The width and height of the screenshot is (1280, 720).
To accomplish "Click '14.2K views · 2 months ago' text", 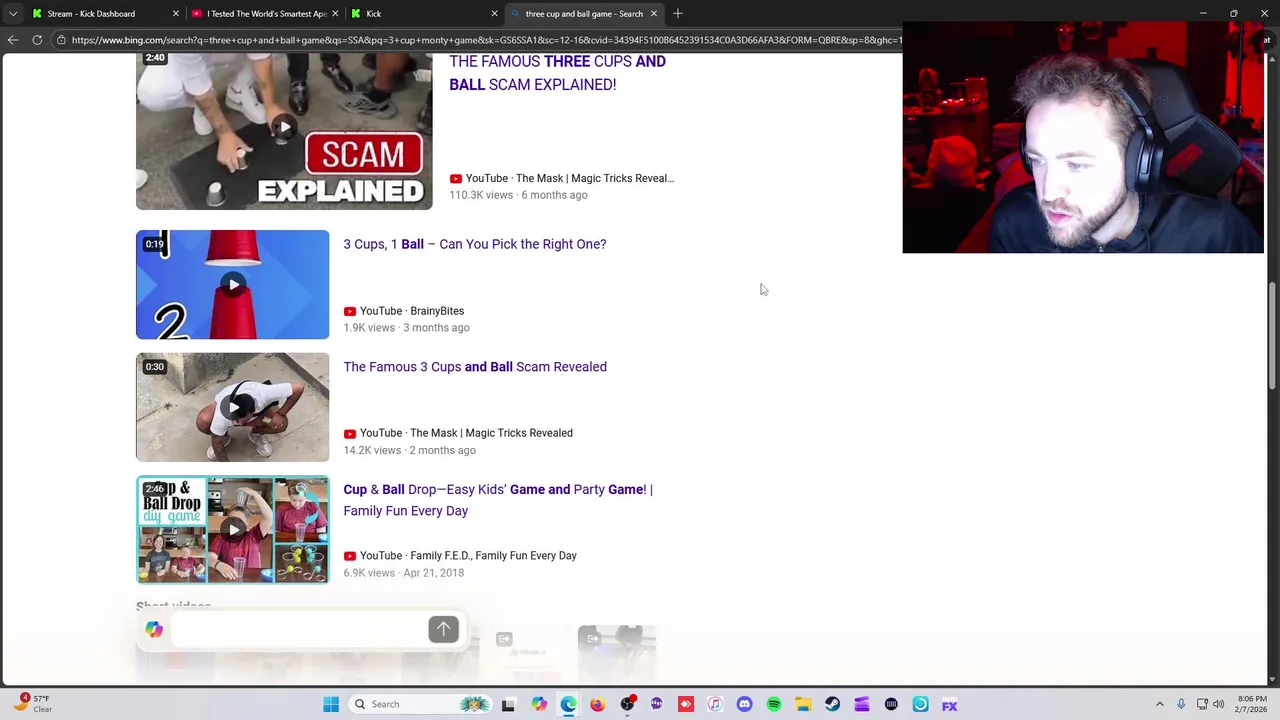I will pos(409,450).
